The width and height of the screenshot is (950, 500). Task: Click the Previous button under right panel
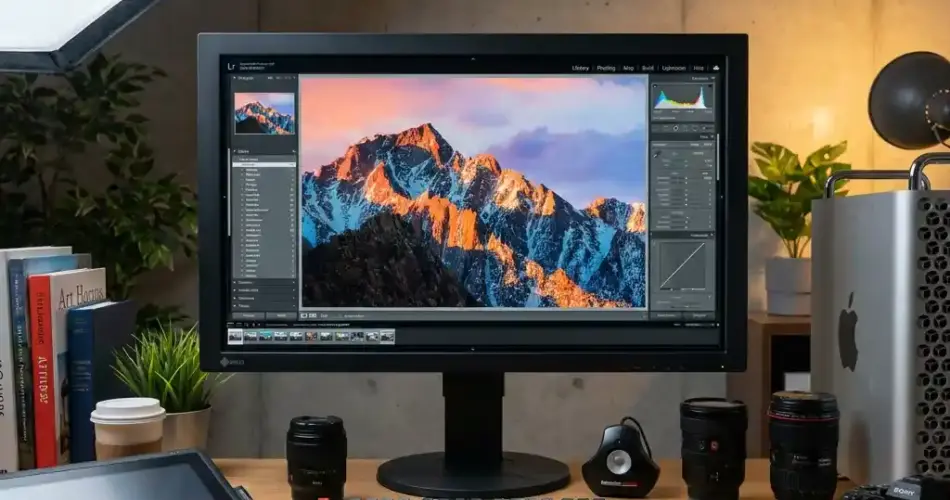click(x=666, y=316)
